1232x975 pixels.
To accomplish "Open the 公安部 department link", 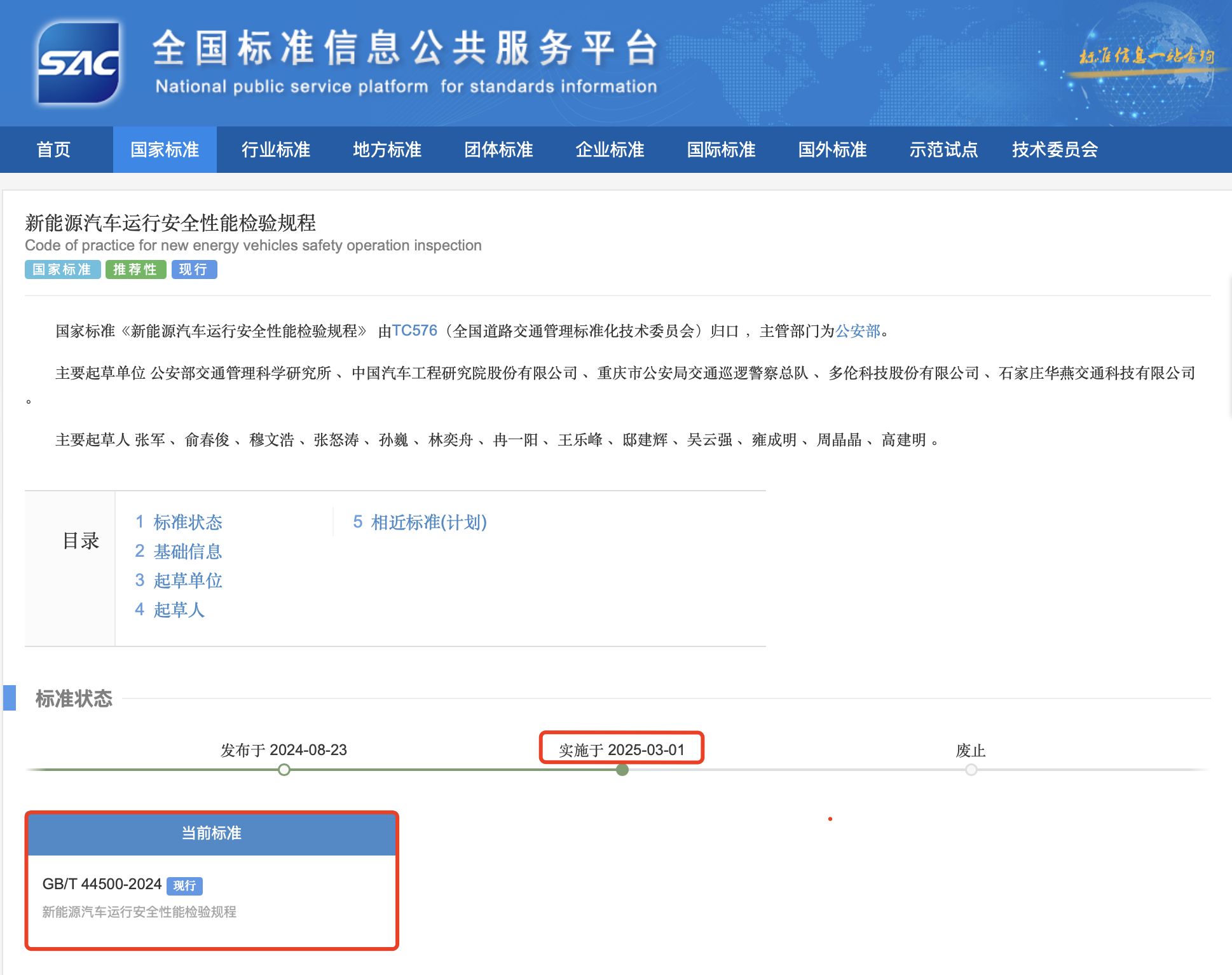I will pyautogui.click(x=858, y=331).
